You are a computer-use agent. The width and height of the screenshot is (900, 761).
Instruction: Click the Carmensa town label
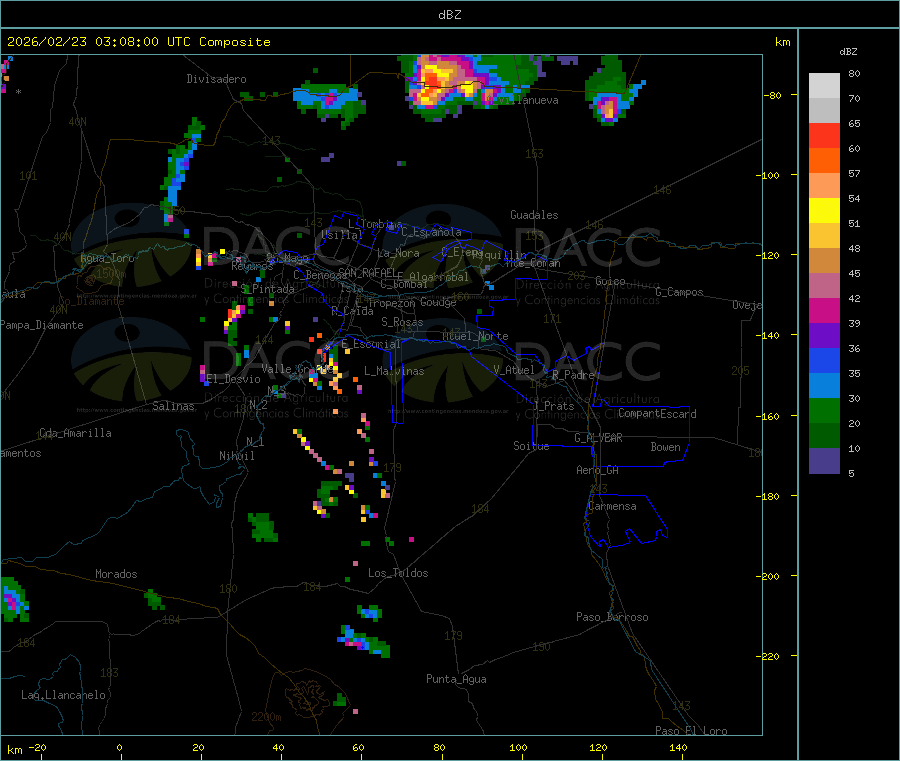[x=612, y=506]
